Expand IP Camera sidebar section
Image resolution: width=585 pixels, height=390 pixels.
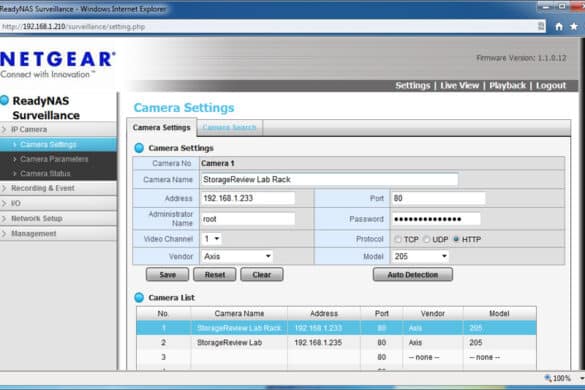click(x=59, y=130)
